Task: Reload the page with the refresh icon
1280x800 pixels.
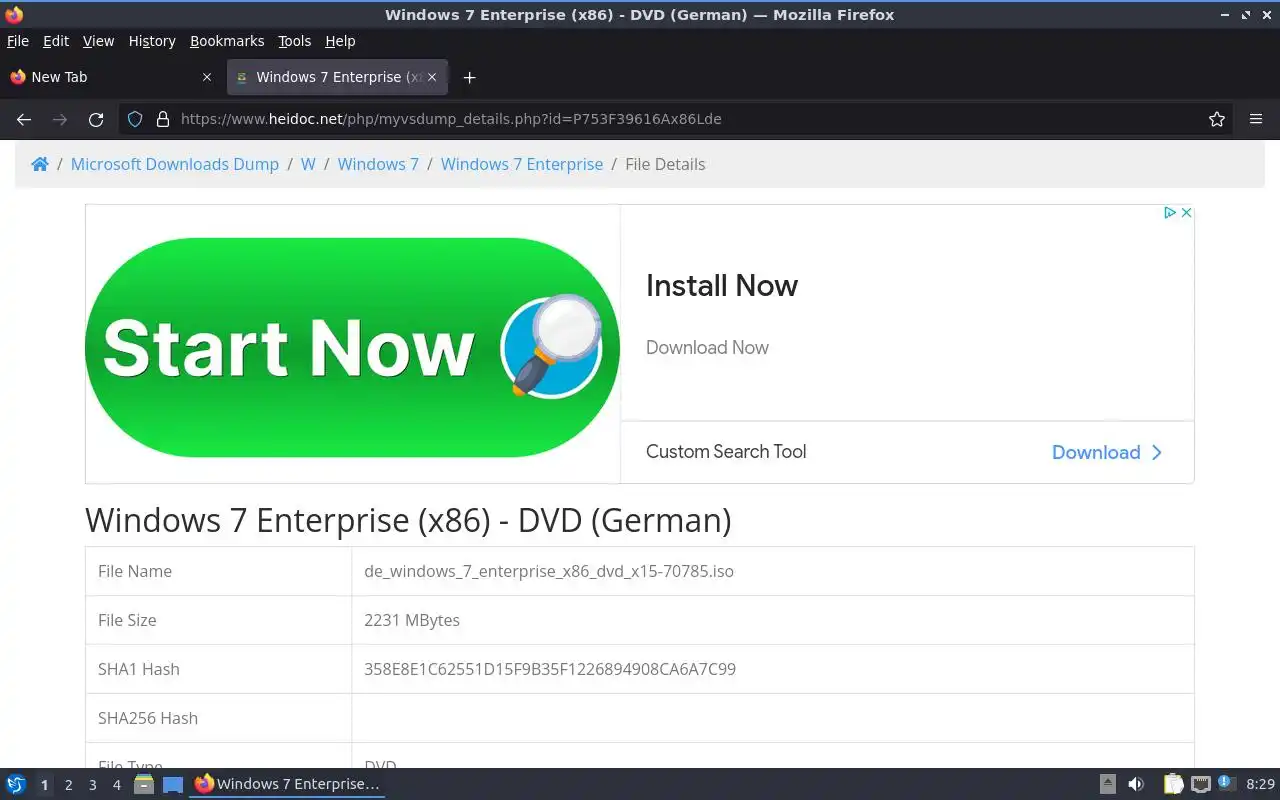Action: (x=96, y=119)
